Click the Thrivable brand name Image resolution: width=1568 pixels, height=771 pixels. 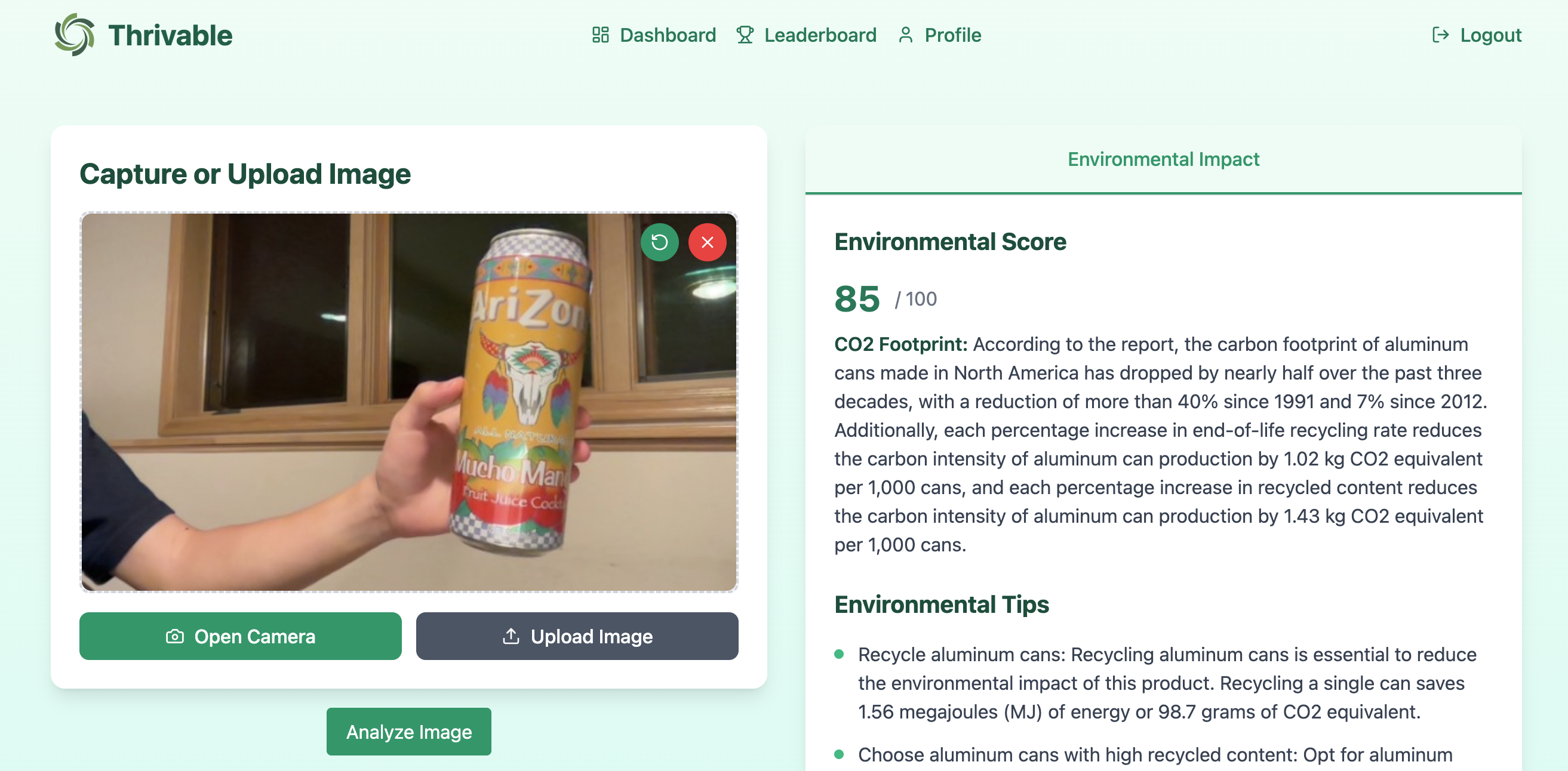[170, 35]
